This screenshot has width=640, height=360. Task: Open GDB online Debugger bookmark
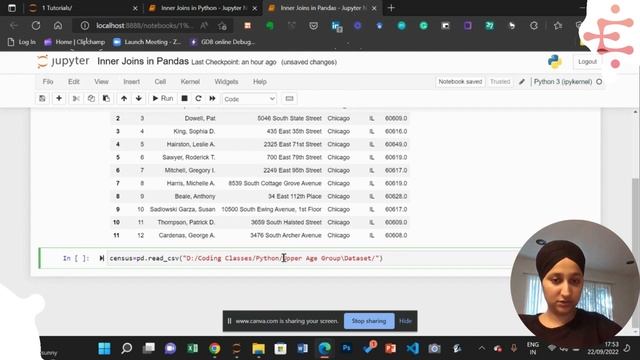(x=222, y=42)
